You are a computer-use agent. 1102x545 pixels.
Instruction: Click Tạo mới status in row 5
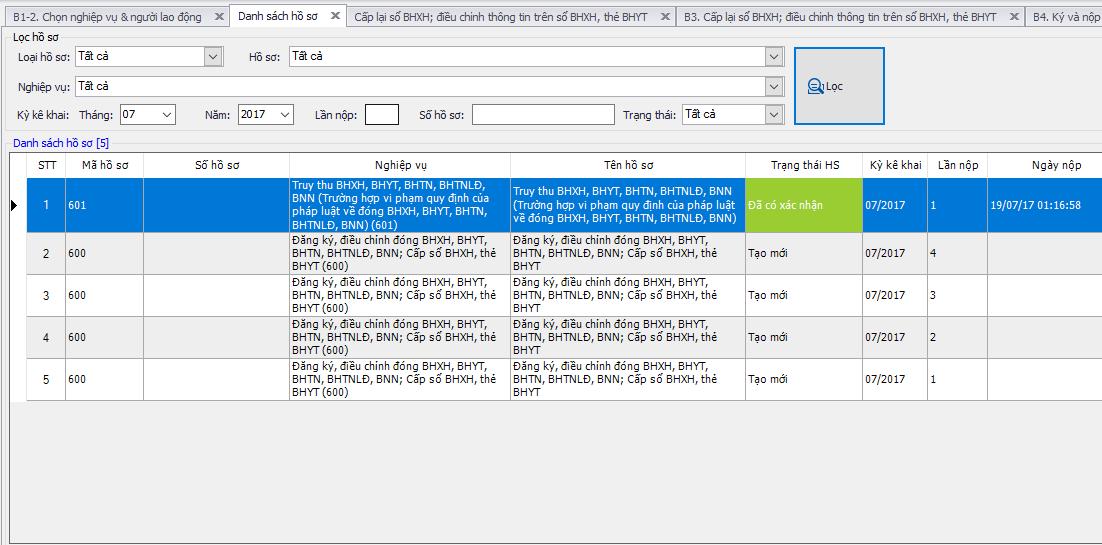[804, 380]
